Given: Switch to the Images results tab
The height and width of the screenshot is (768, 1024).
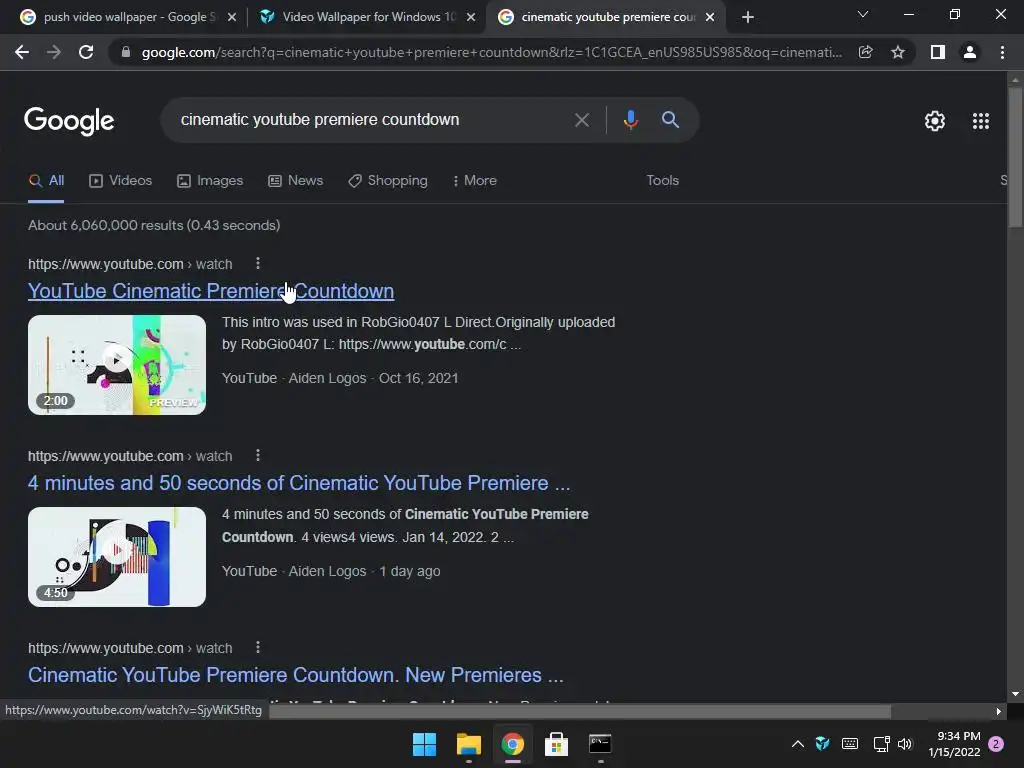Looking at the screenshot, I should pos(210,181).
